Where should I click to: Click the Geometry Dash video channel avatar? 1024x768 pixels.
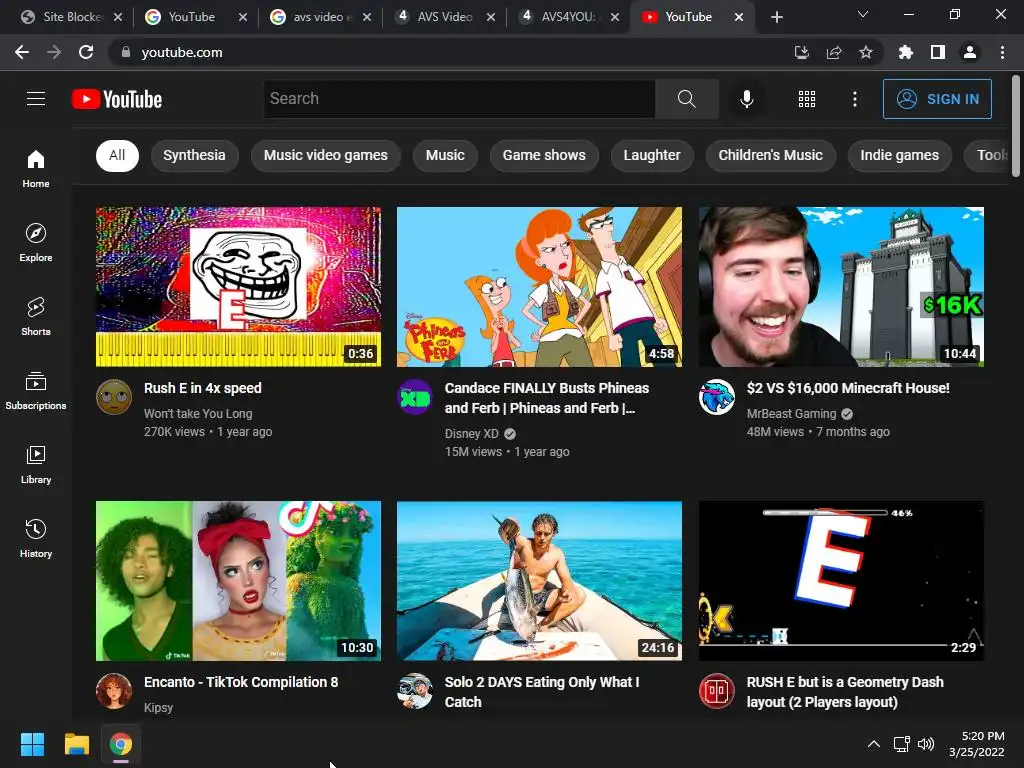716,690
